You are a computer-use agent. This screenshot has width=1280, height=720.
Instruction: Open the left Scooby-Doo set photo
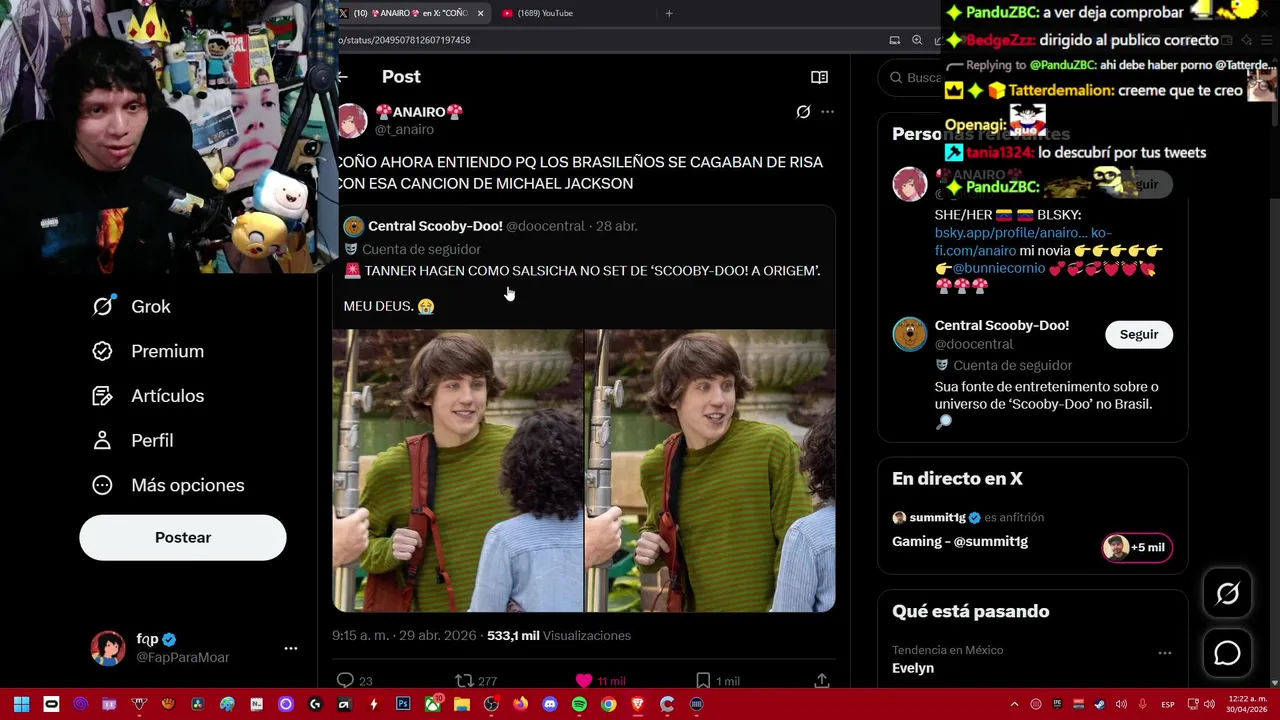(x=458, y=471)
